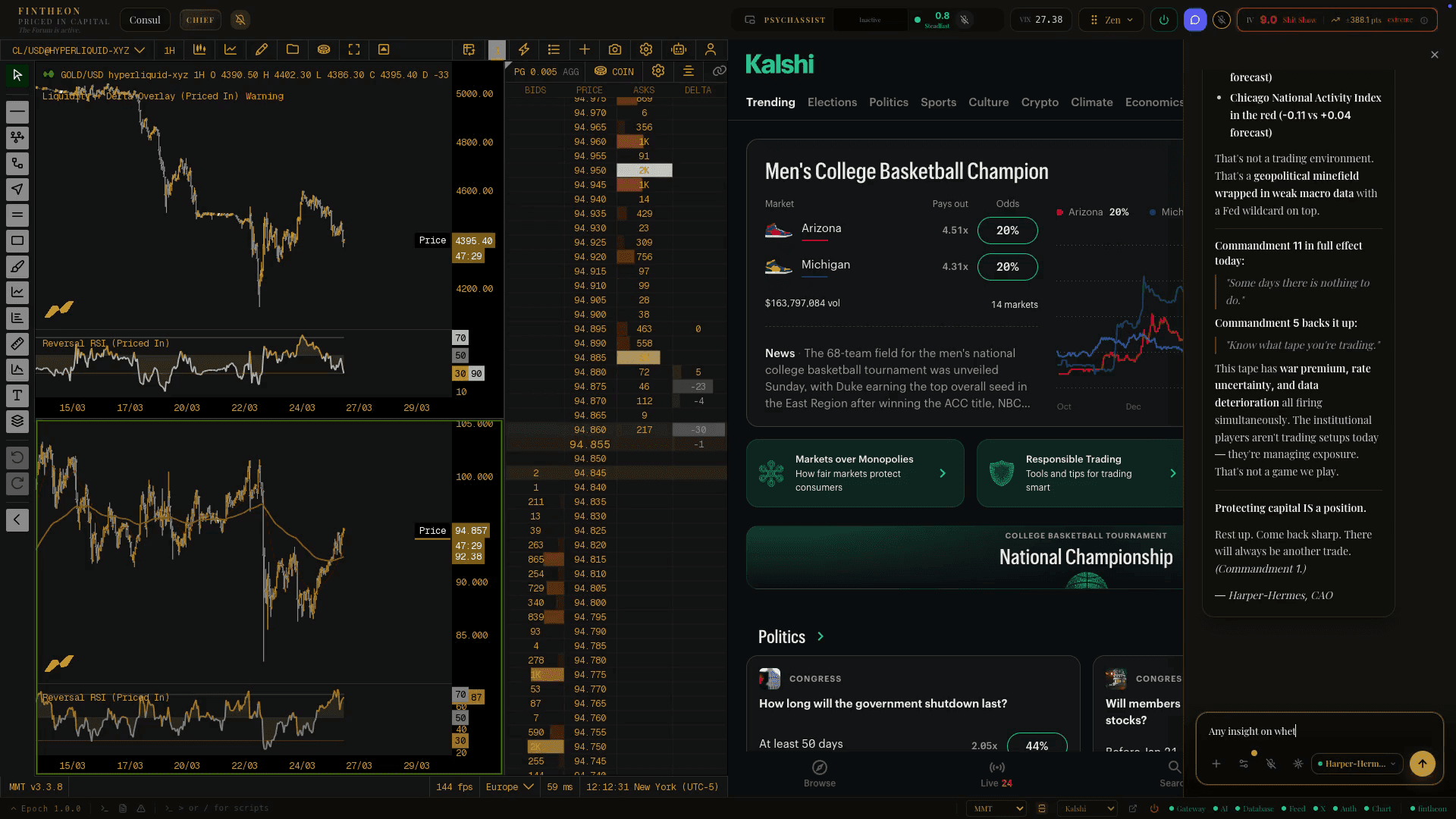Click the 94.950 2K ask size bar
This screenshot has height=819, width=1456.
click(x=644, y=171)
